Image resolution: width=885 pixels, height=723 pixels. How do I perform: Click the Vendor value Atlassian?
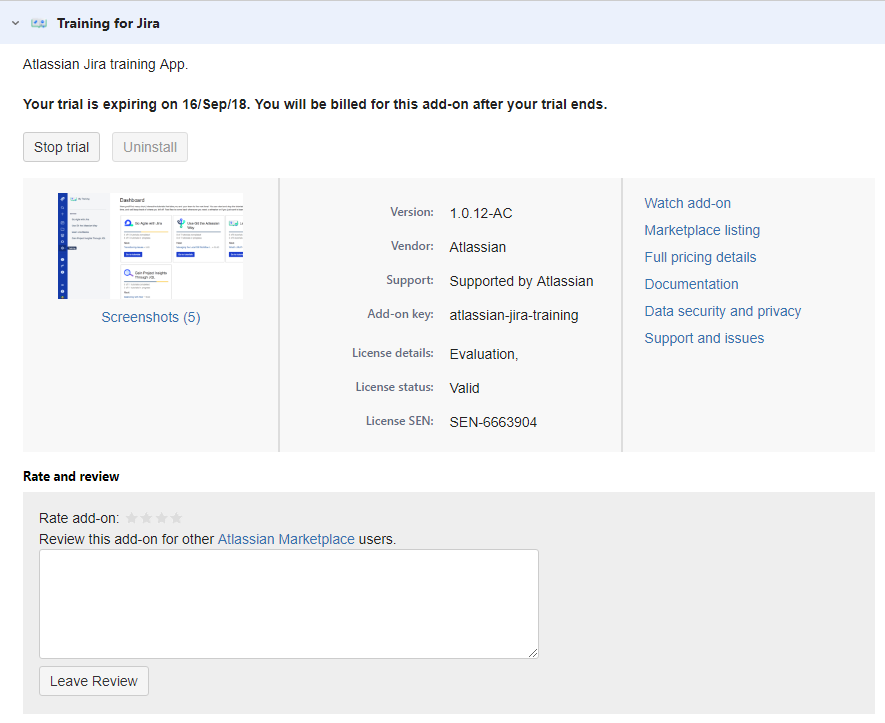[x=477, y=247]
